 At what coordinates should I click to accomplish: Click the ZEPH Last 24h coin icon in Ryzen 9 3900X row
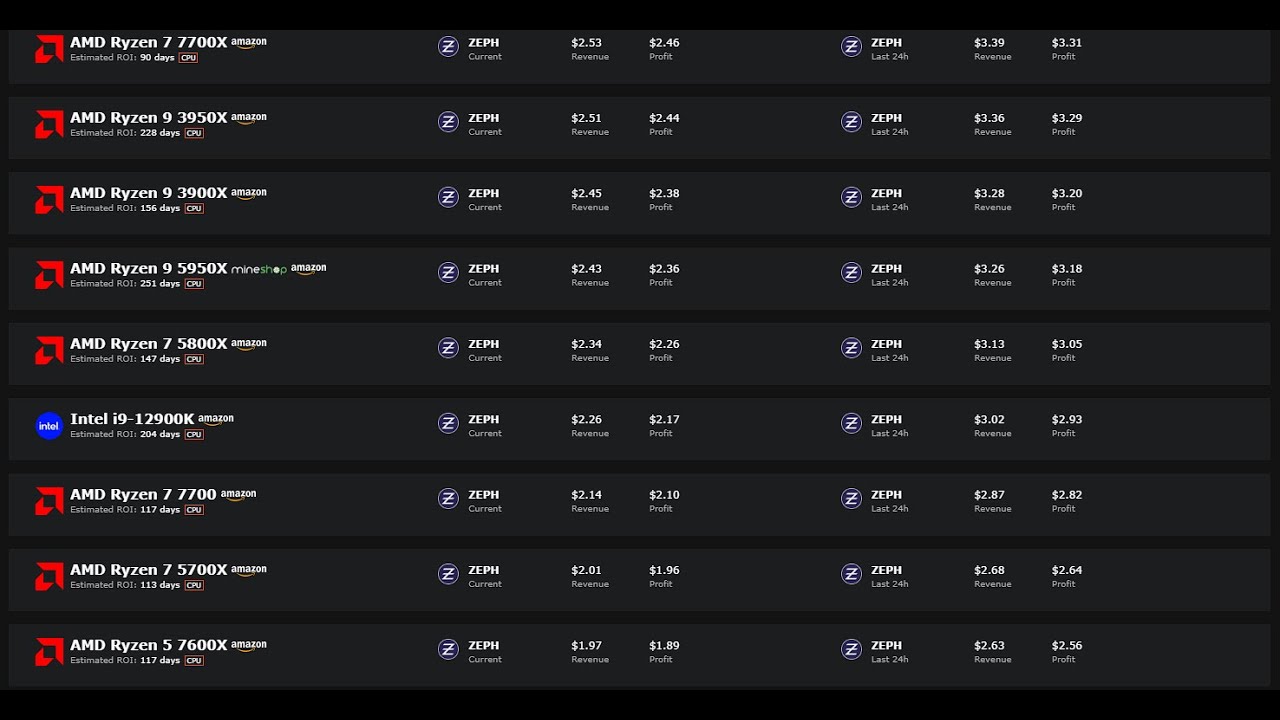pos(851,197)
